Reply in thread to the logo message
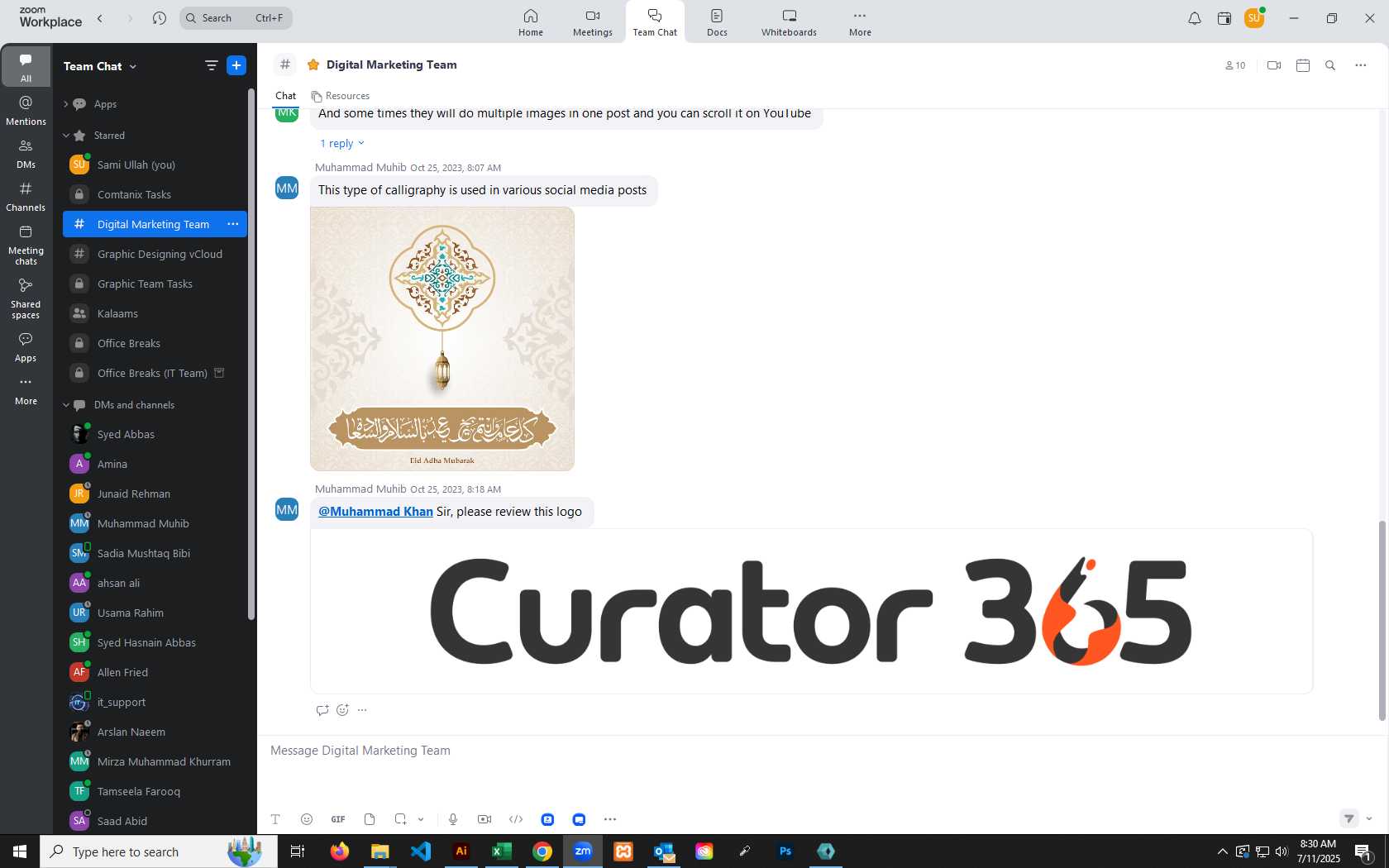The image size is (1389, 868). coord(322,710)
